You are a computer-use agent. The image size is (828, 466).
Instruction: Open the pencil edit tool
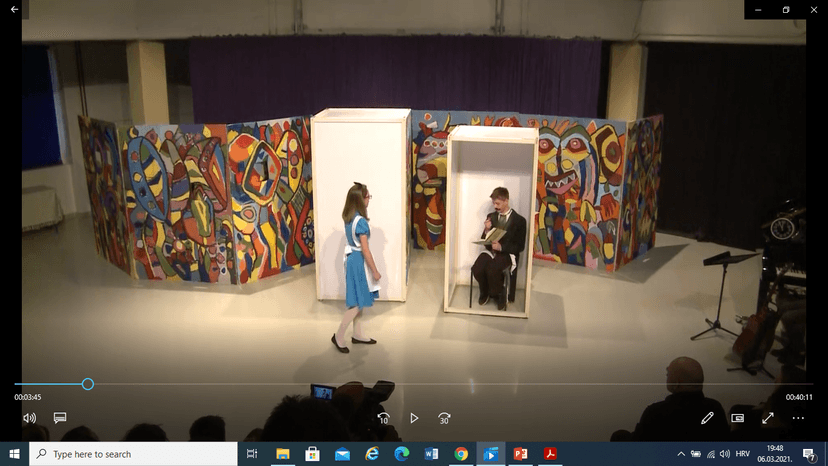(707, 418)
